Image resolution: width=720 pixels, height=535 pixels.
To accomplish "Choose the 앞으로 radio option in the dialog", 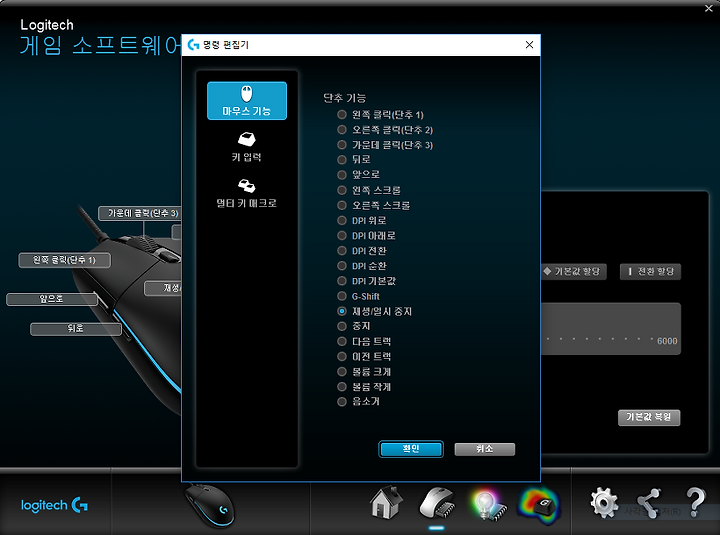I will (x=359, y=175).
